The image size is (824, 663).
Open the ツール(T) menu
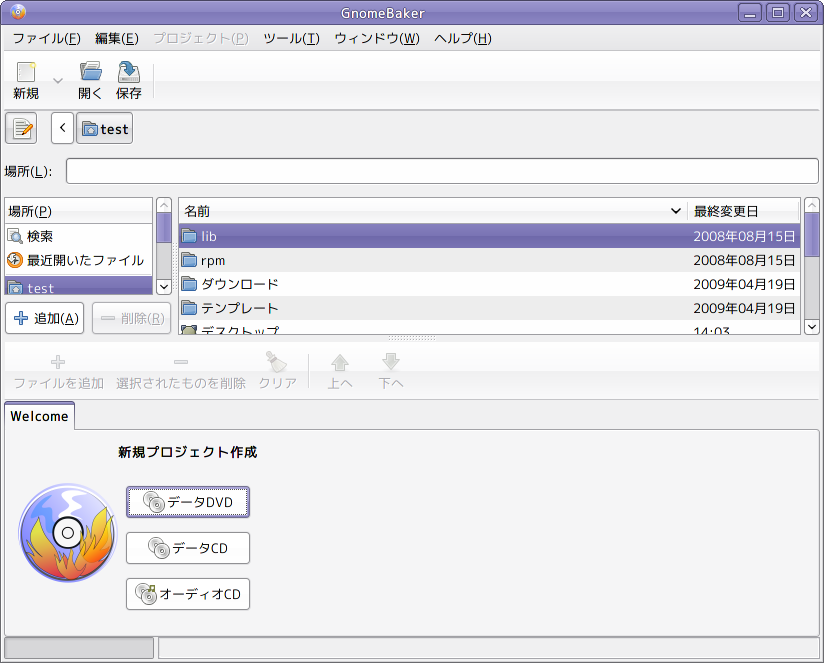[291, 38]
